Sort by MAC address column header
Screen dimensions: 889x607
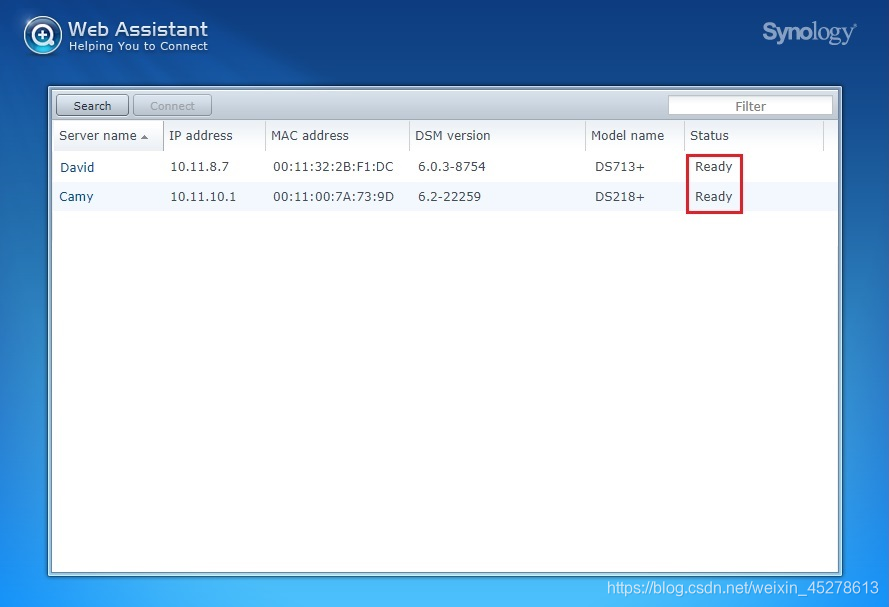pyautogui.click(x=337, y=135)
